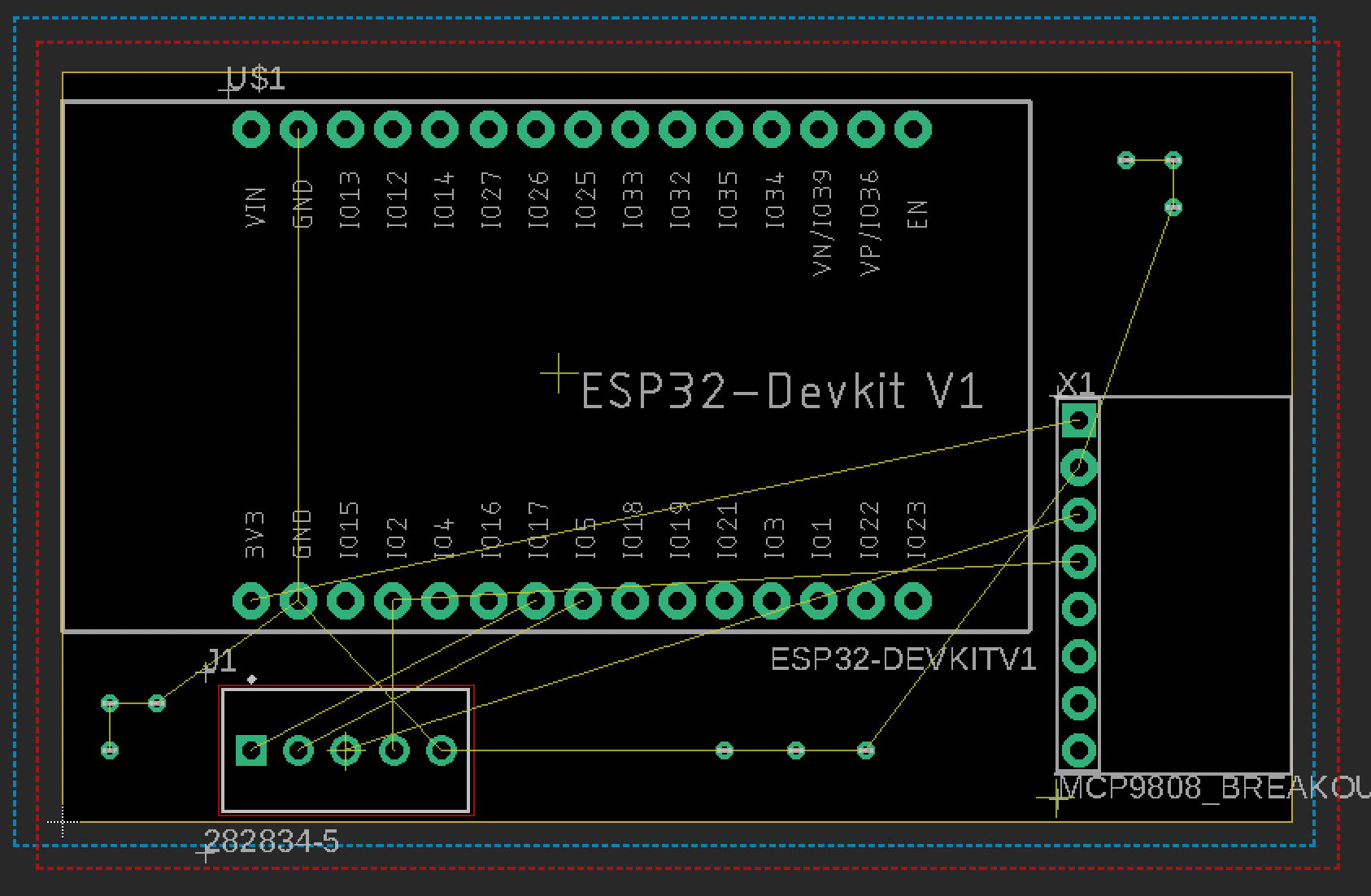Click the ESP32-Devkit V1 silkscreen text

(x=782, y=391)
